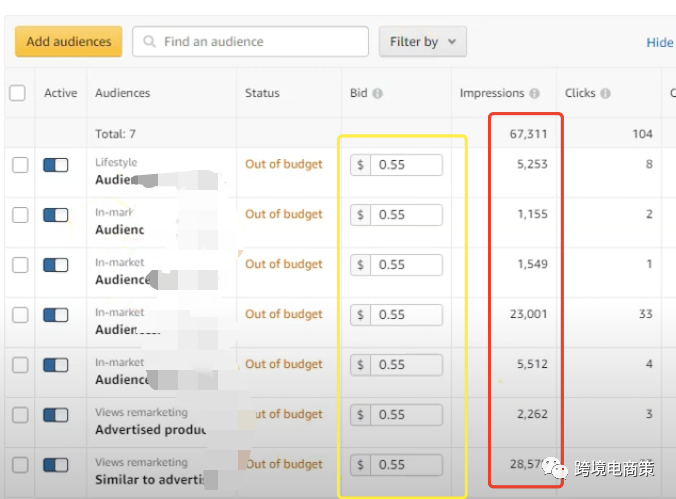Check the select-all checkbox in header row
The height and width of the screenshot is (499, 676).
[17, 93]
